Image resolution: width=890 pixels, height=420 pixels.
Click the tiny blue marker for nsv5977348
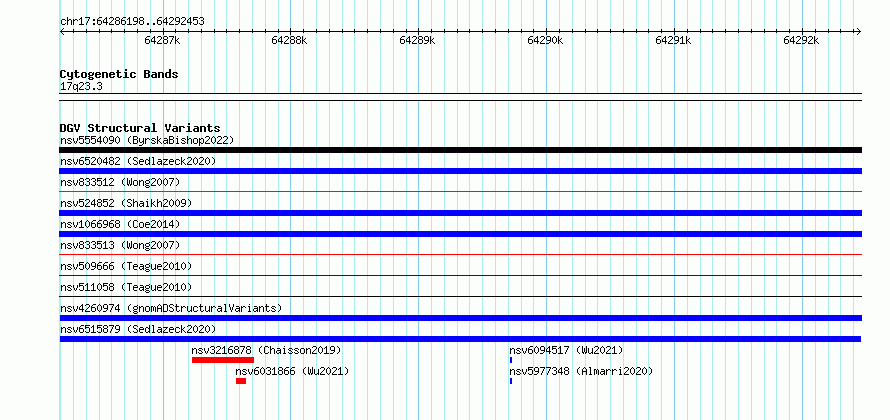point(511,381)
